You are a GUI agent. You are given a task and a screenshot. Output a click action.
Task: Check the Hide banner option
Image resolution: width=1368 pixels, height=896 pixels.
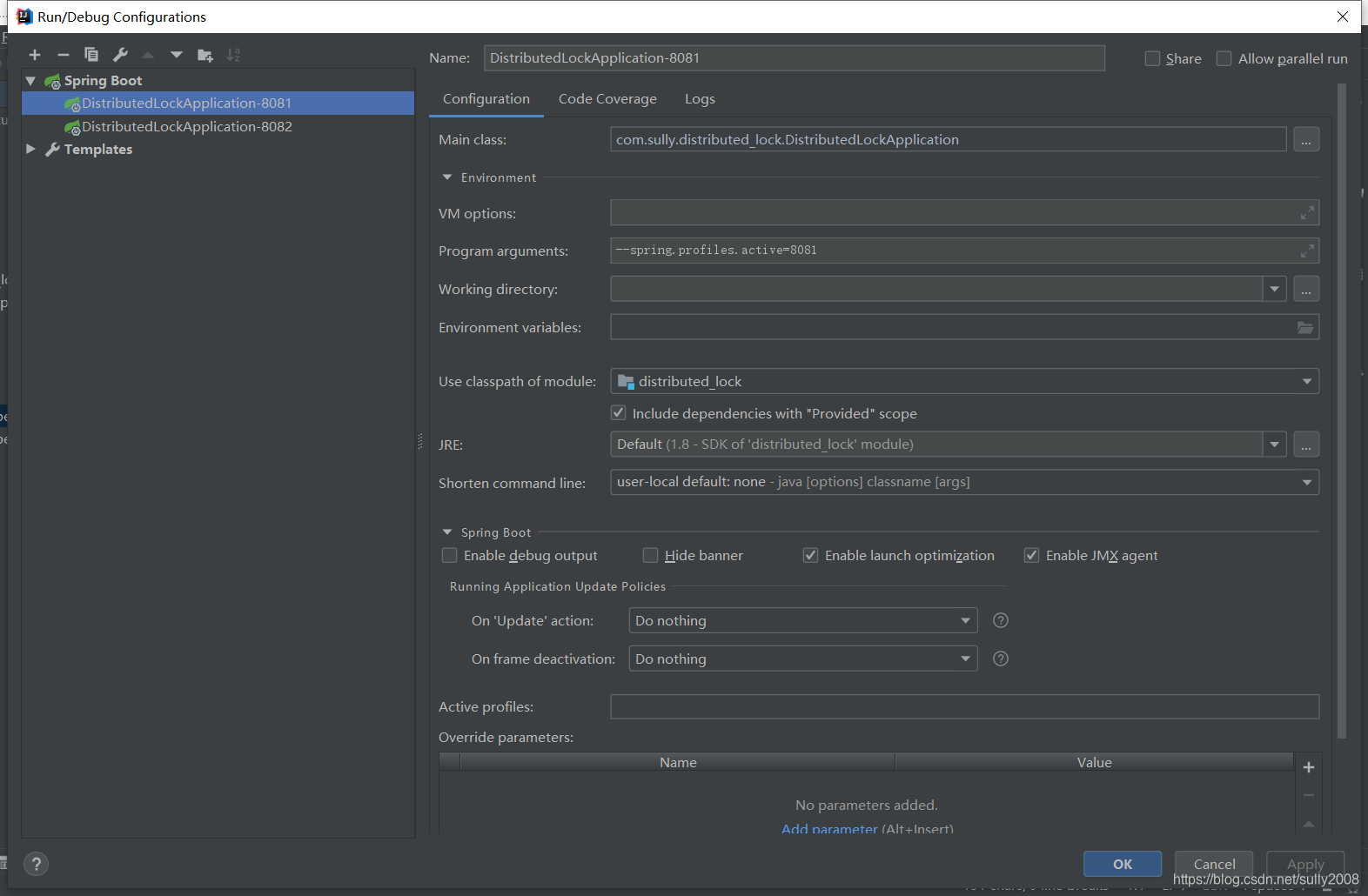pos(650,555)
